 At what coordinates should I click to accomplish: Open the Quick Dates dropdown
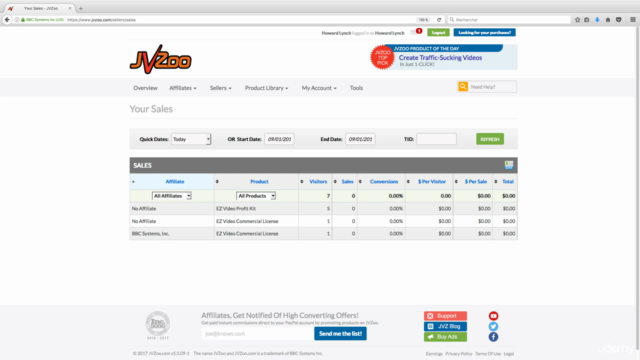[x=191, y=139]
